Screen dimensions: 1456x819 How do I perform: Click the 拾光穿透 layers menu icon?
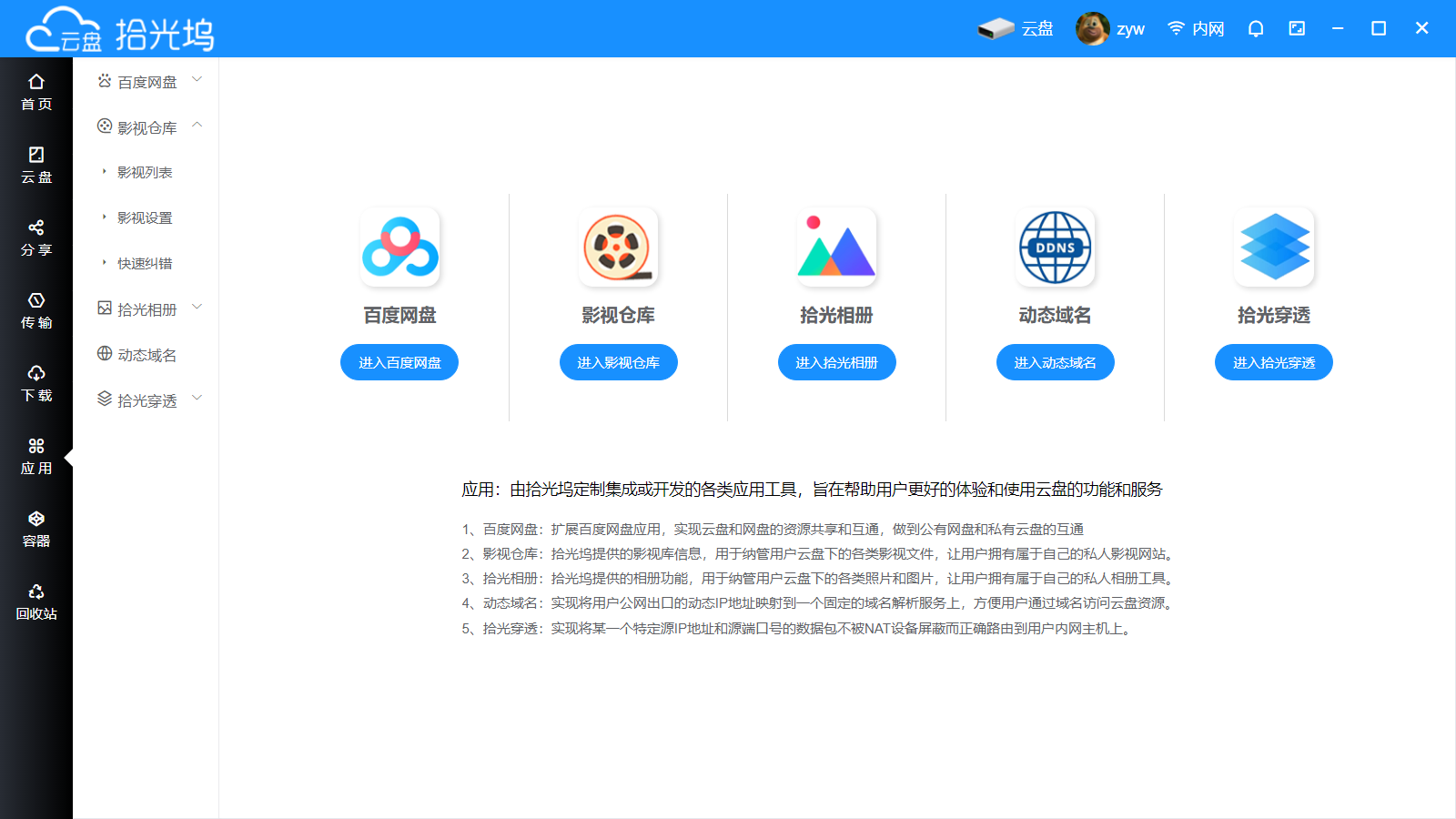coord(105,399)
